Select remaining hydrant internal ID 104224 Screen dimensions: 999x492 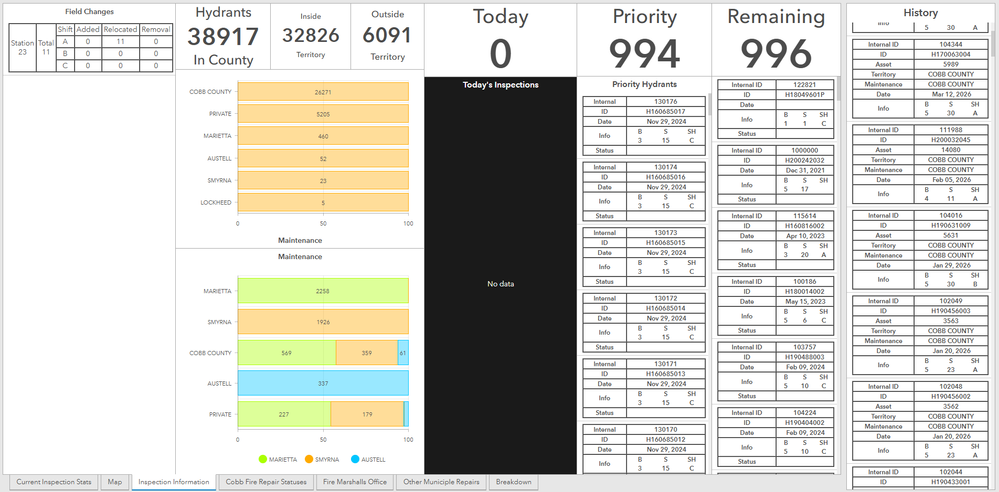coord(804,412)
